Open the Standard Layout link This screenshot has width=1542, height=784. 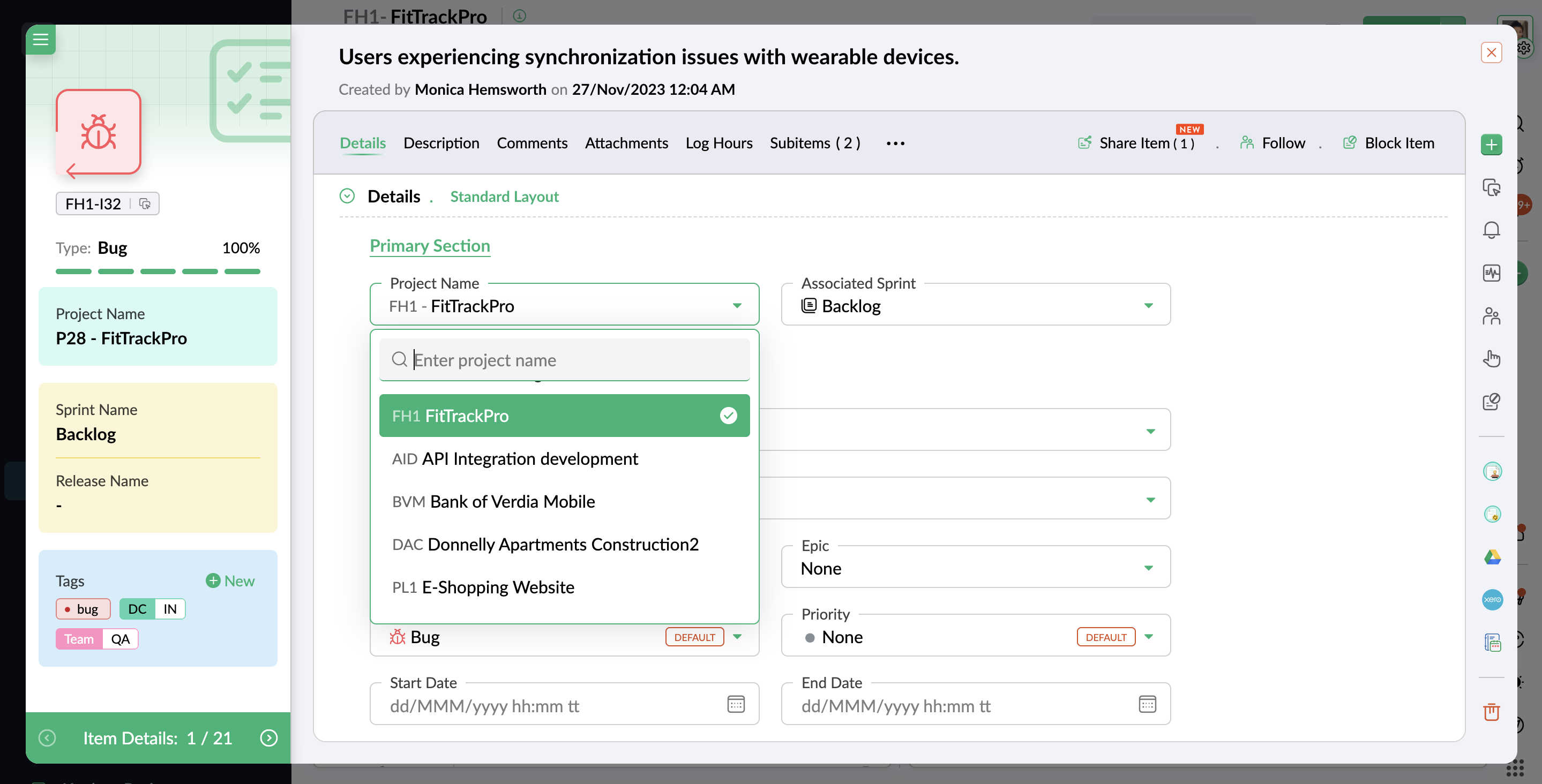coord(504,197)
